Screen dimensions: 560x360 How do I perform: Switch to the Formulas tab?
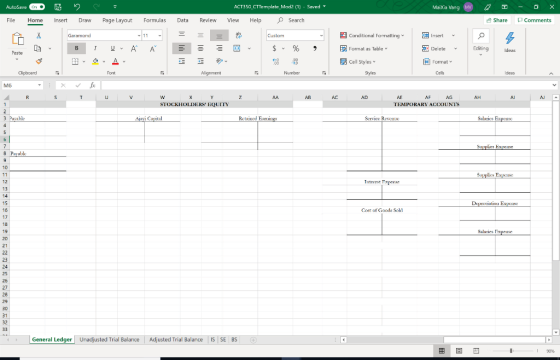pos(155,20)
